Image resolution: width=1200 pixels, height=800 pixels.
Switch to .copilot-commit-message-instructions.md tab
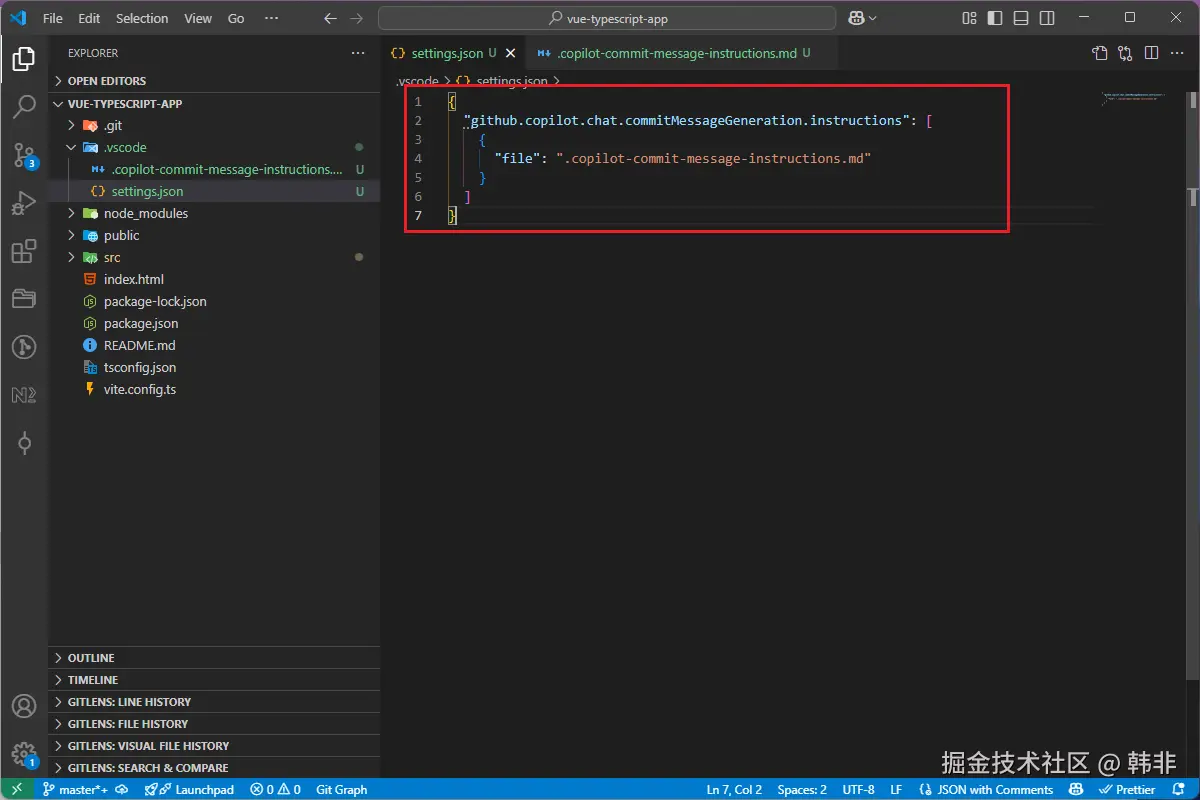[x=676, y=53]
